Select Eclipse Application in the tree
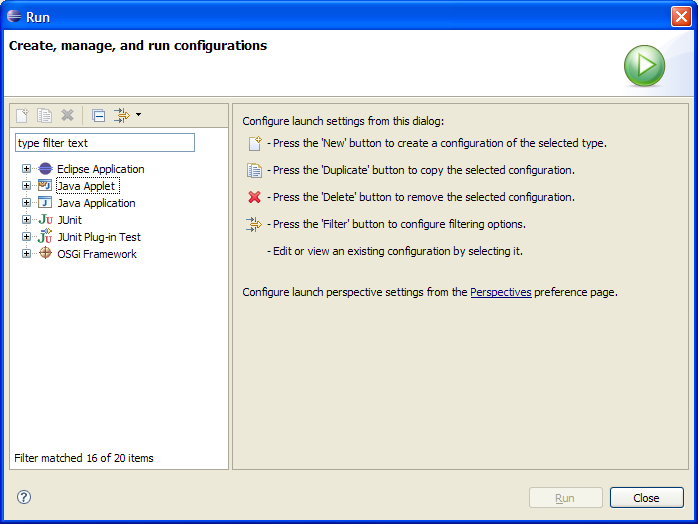698x524 pixels. click(101, 169)
